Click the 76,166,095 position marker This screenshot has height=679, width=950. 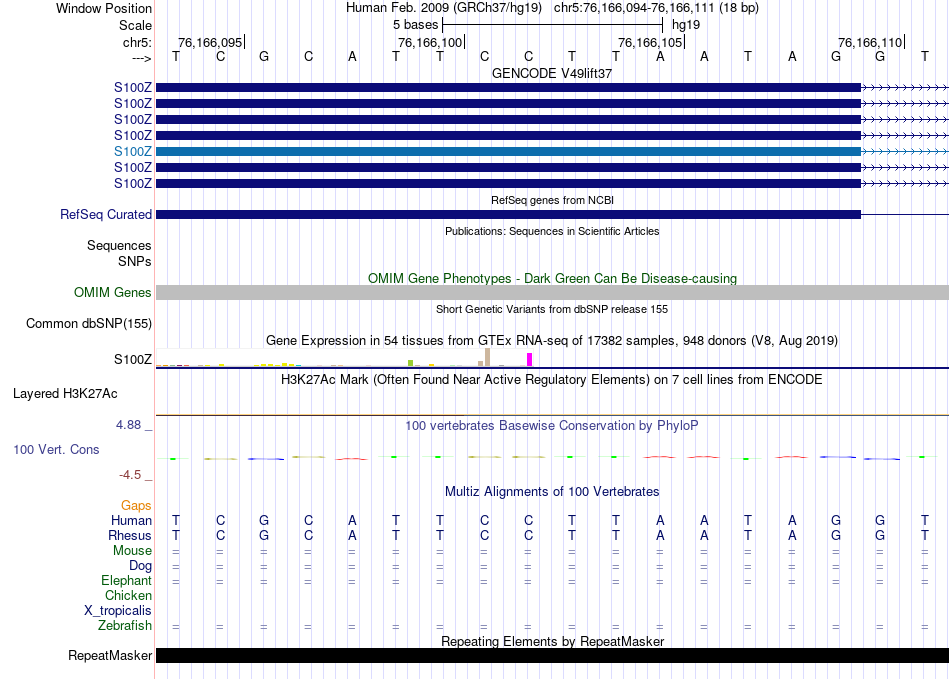point(210,42)
